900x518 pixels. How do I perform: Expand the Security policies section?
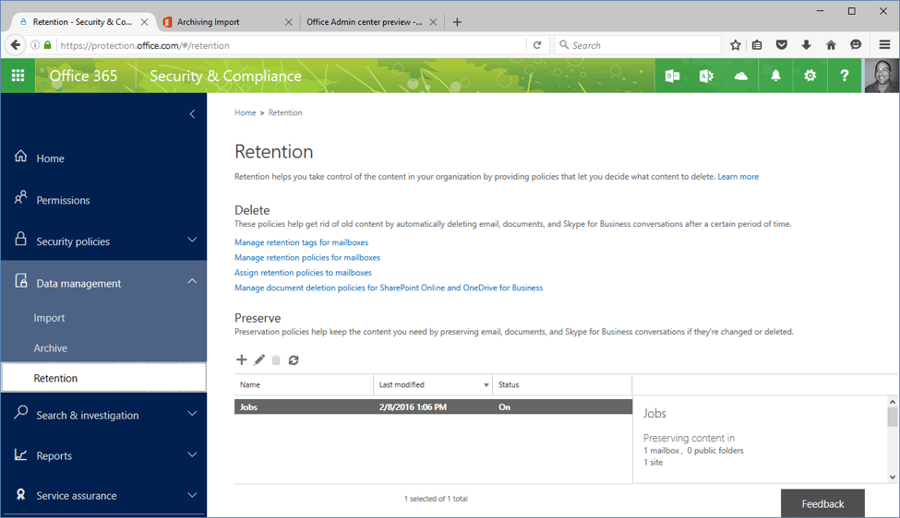192,240
